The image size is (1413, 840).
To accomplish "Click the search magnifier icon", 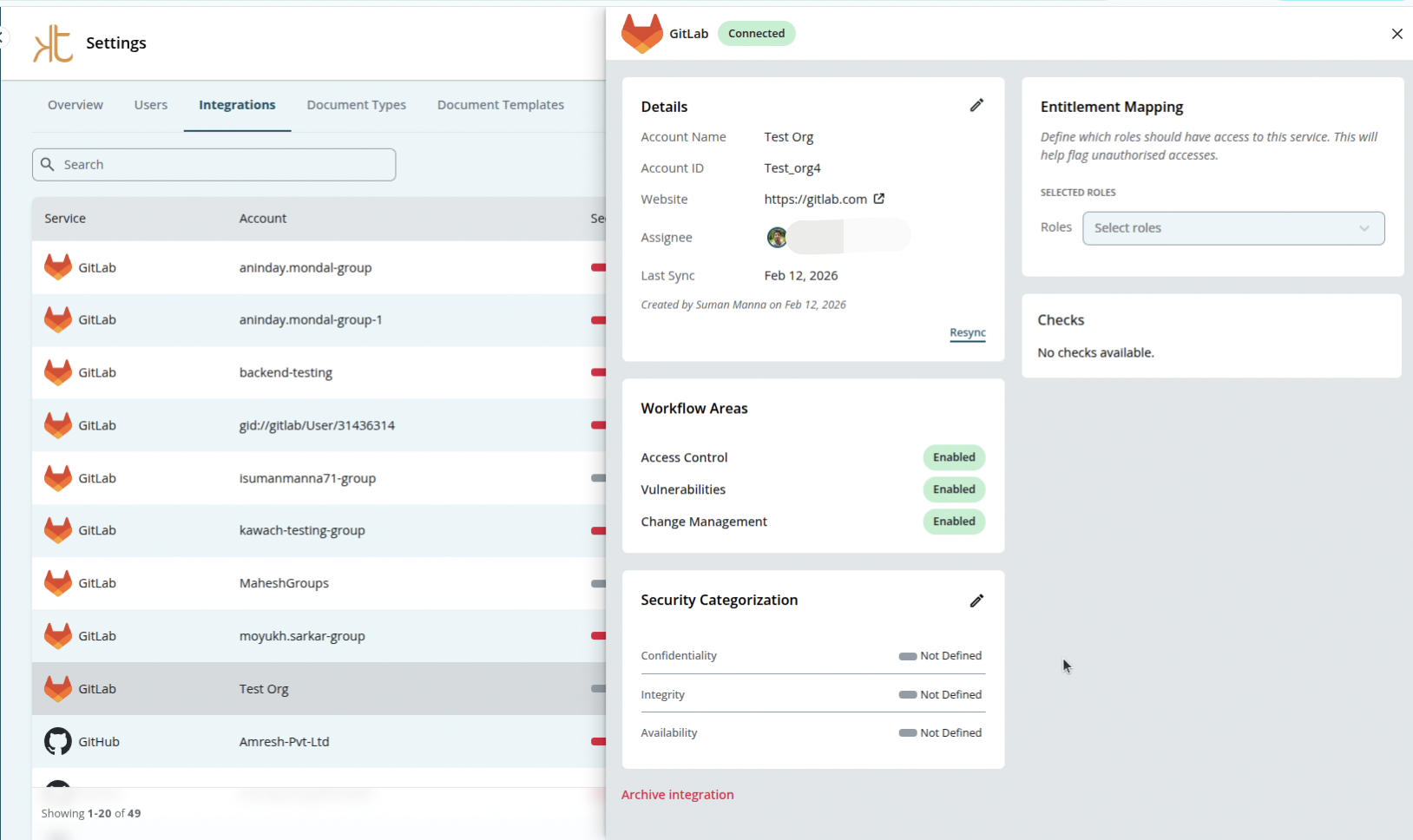I will click(48, 164).
